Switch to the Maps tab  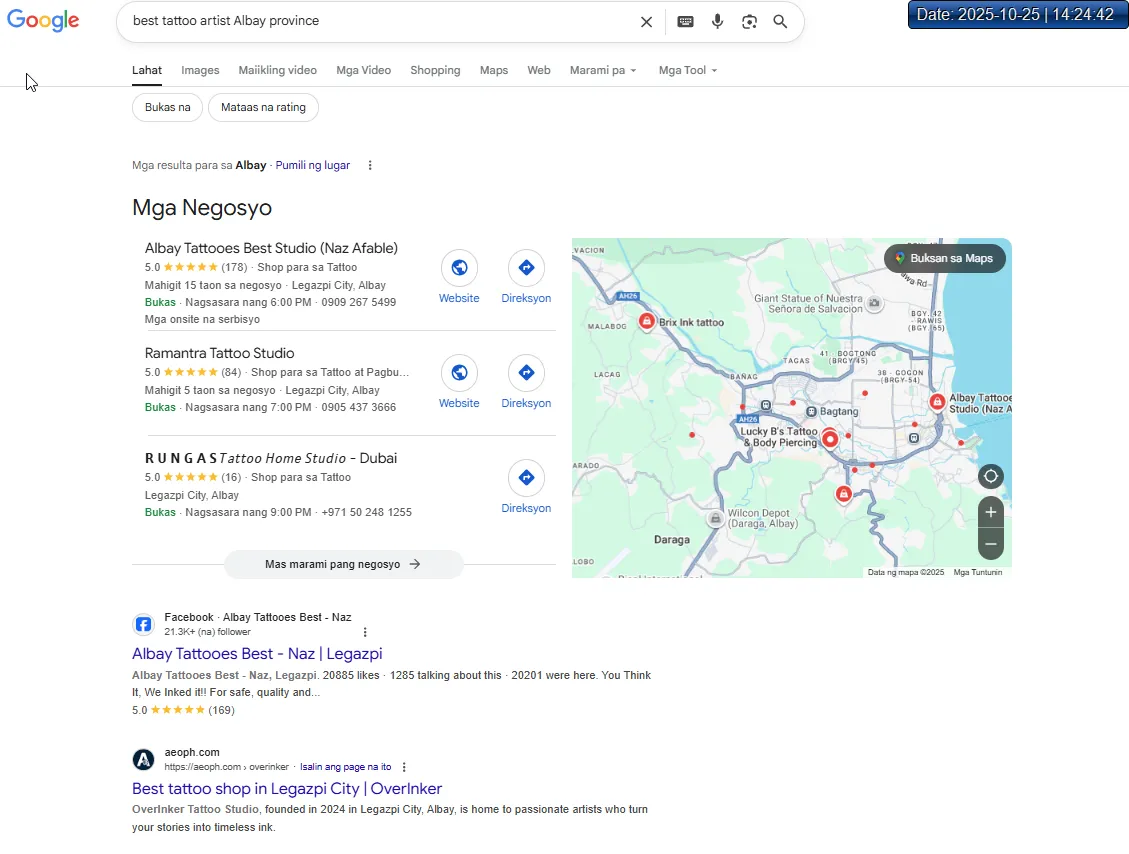(x=494, y=71)
